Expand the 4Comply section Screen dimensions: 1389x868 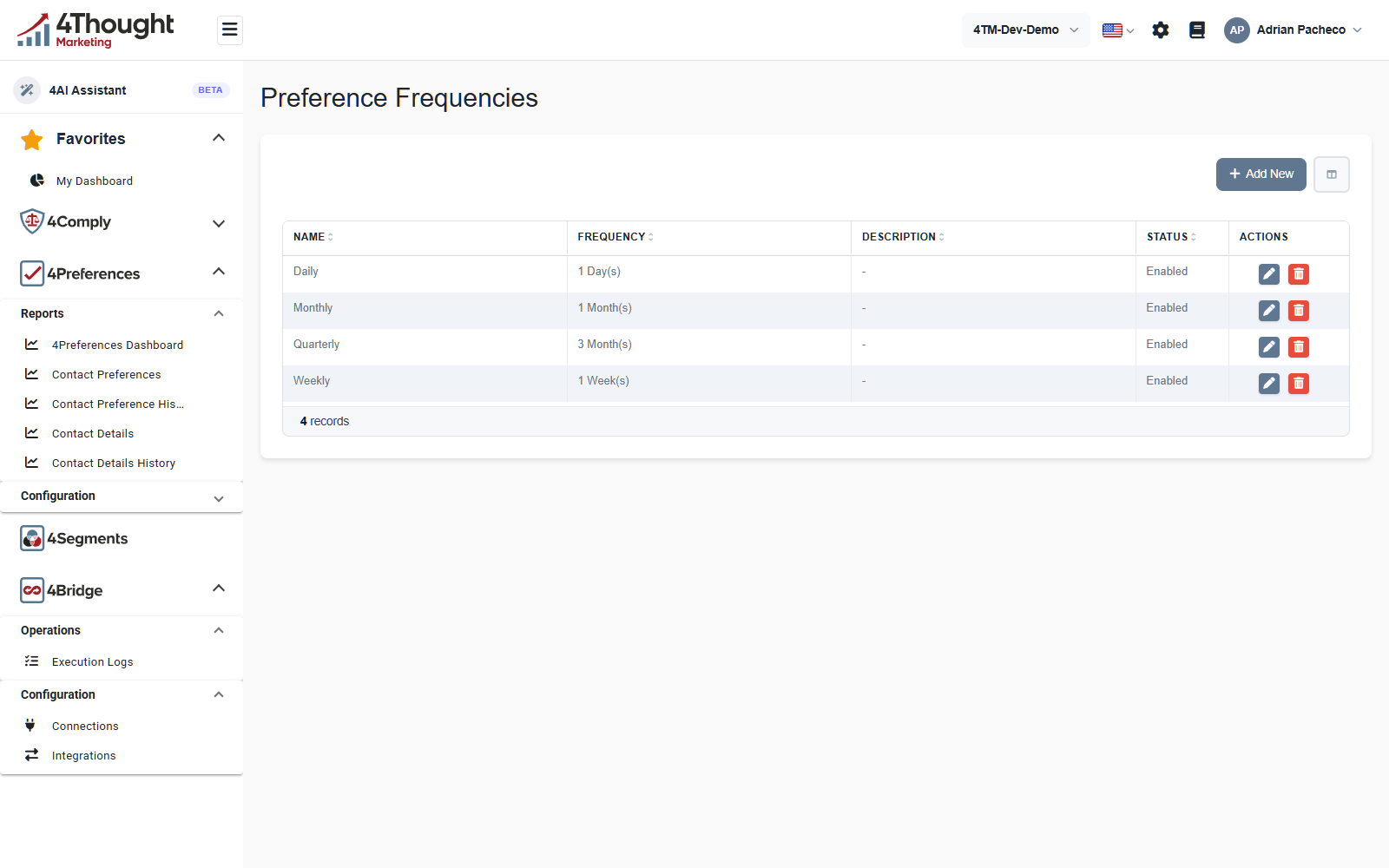219,223
